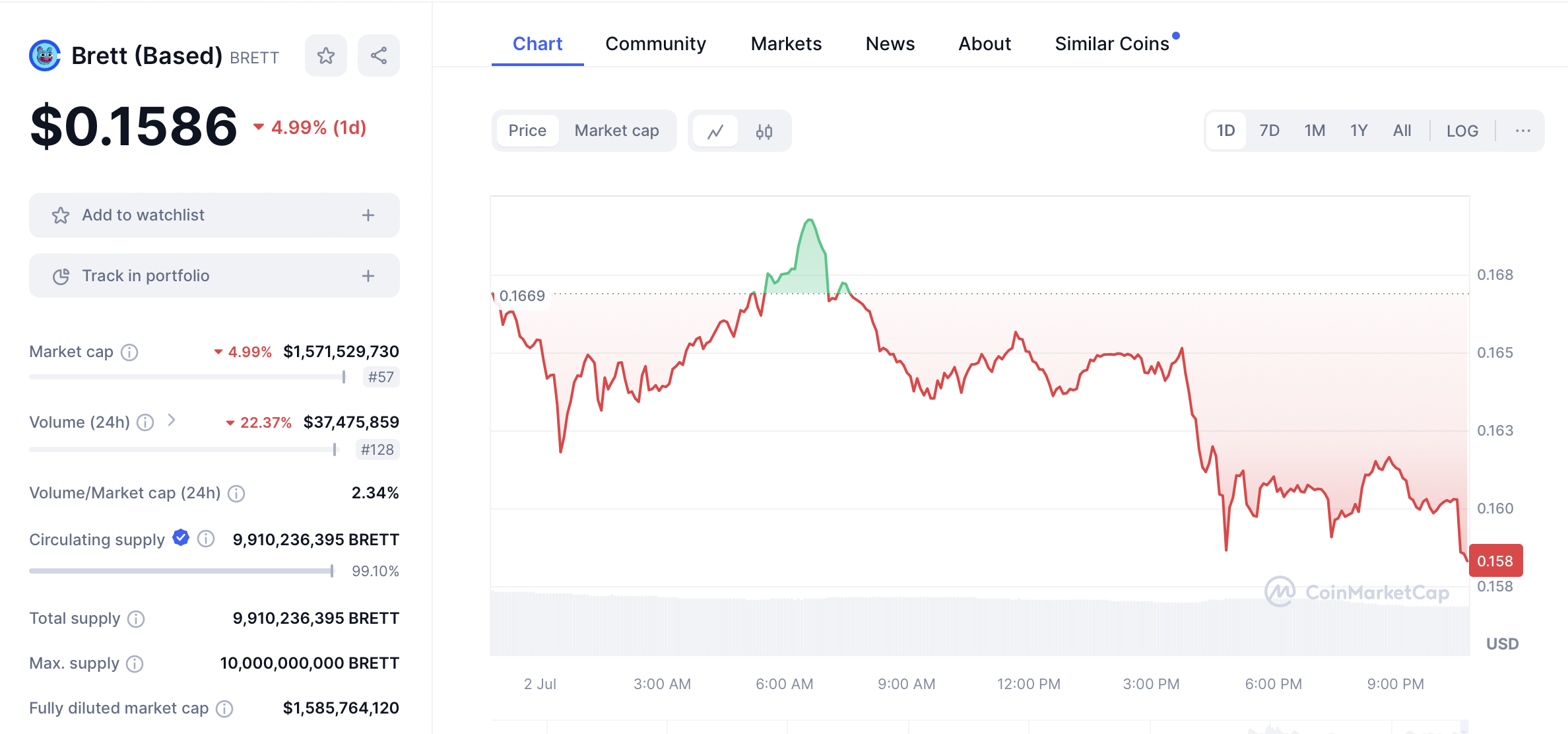This screenshot has height=734, width=1568.
Task: Click the circulating supply progress bar
Action: [181, 571]
